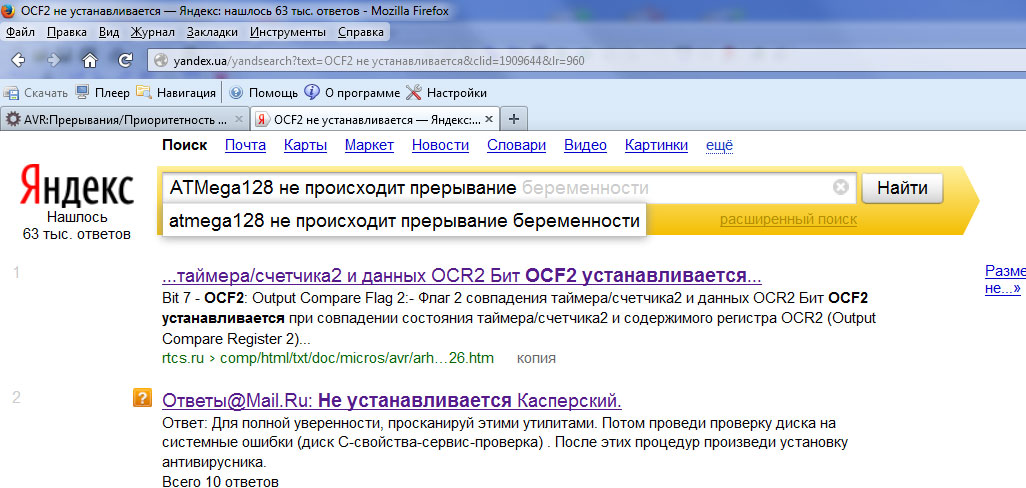Click the browser Back arrow button
The width and height of the screenshot is (1026, 488).
[x=20, y=59]
